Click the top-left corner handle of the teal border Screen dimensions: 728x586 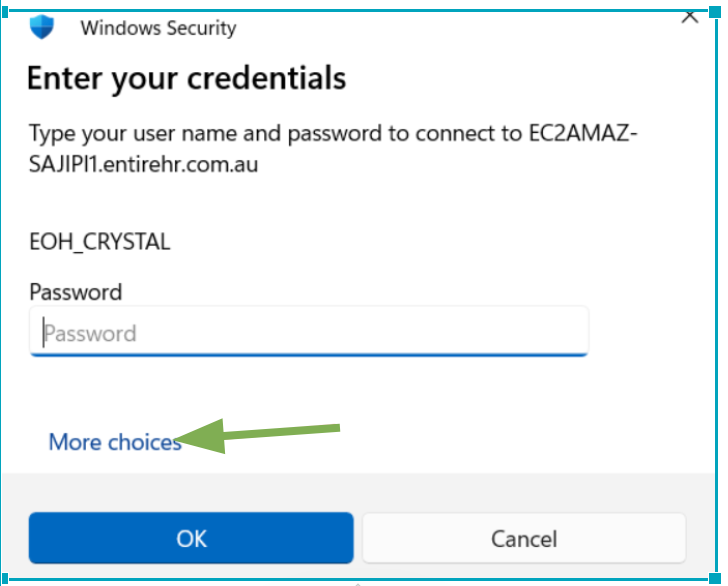[4, 9]
